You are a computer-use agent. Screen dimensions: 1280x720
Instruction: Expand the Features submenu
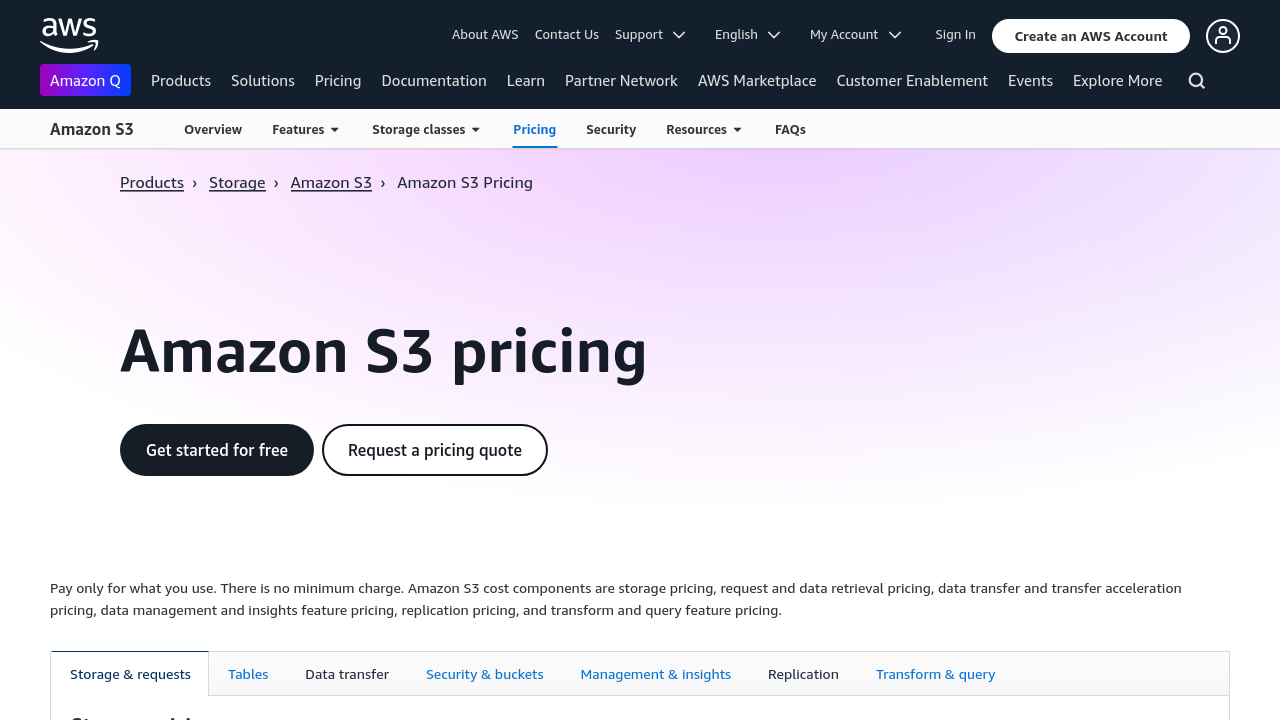point(306,130)
